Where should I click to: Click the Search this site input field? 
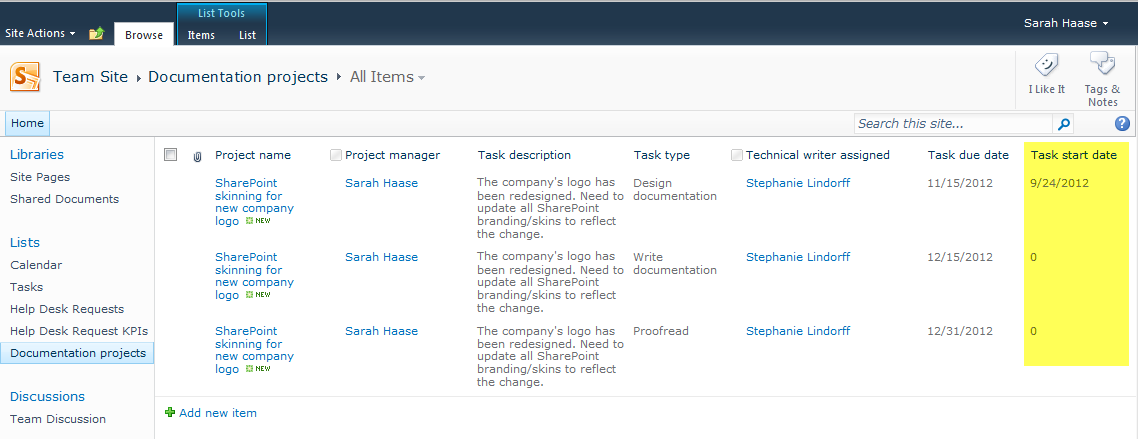click(953, 124)
